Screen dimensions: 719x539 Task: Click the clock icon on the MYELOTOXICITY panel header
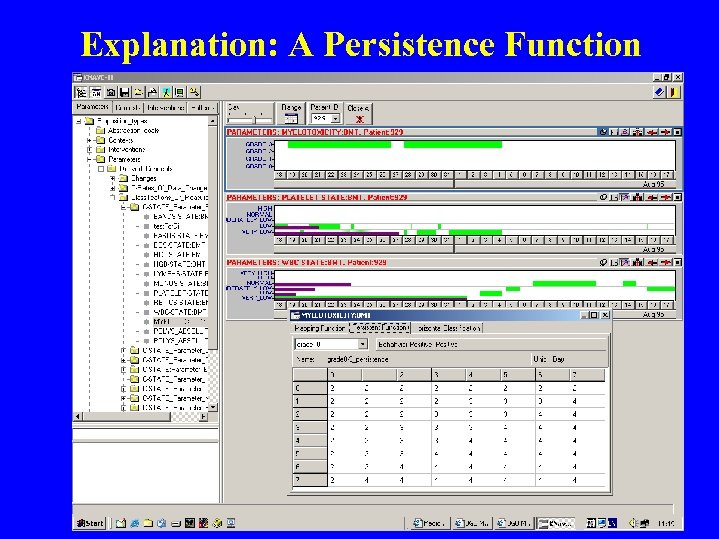[x=603, y=132]
